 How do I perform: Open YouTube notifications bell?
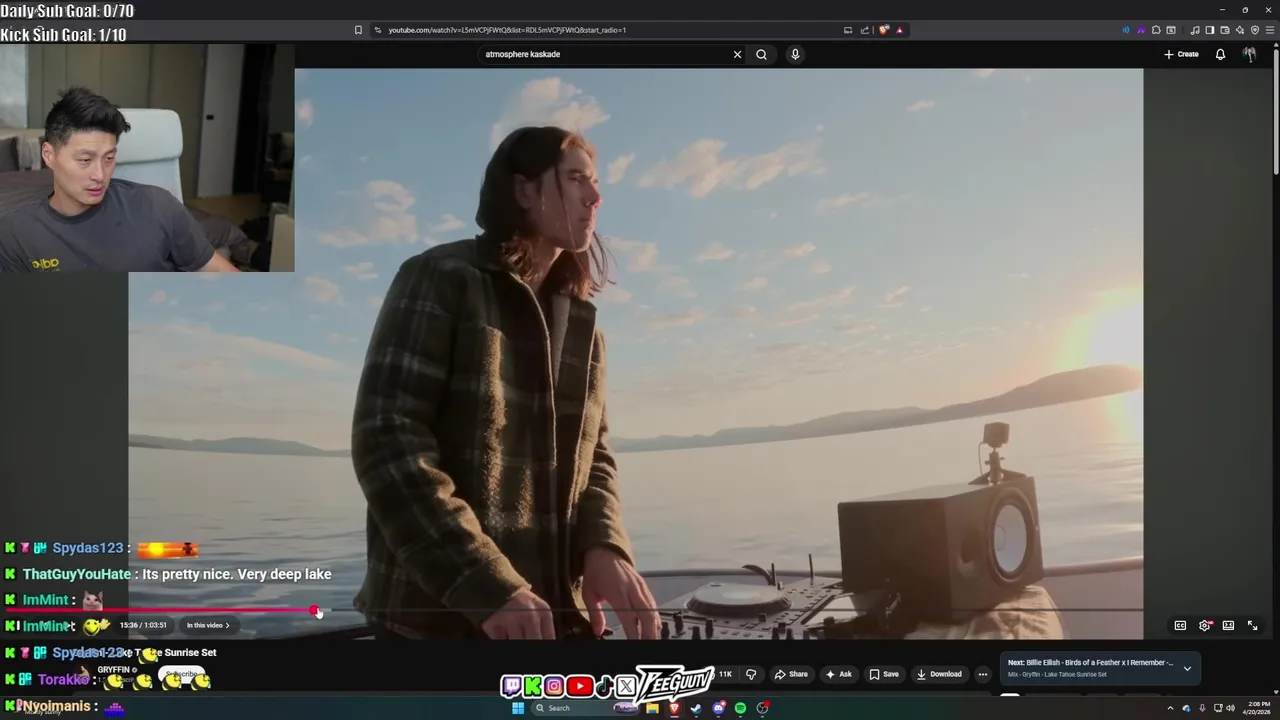1220,54
